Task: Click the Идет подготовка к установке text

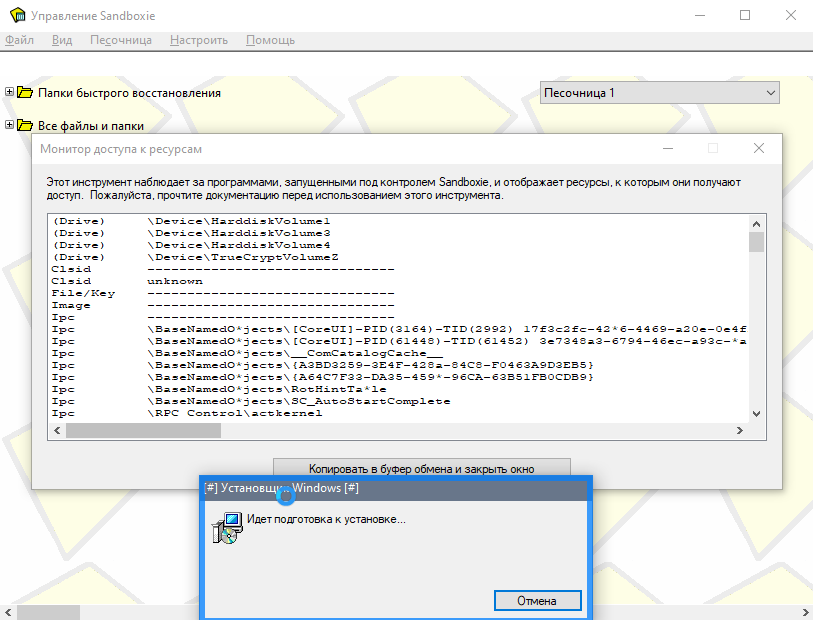Action: tap(326, 519)
